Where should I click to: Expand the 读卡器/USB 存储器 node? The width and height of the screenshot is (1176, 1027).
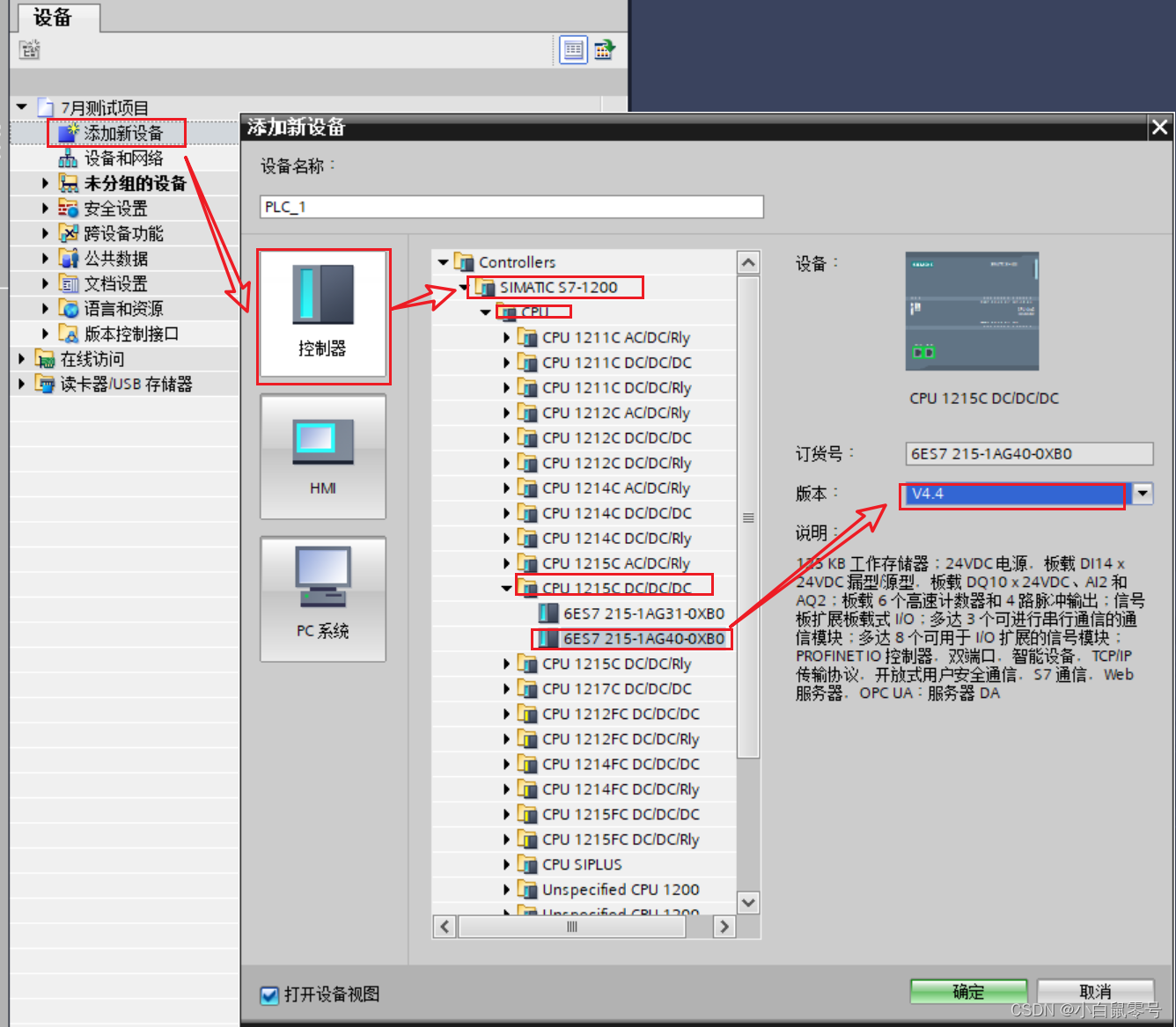[x=21, y=384]
